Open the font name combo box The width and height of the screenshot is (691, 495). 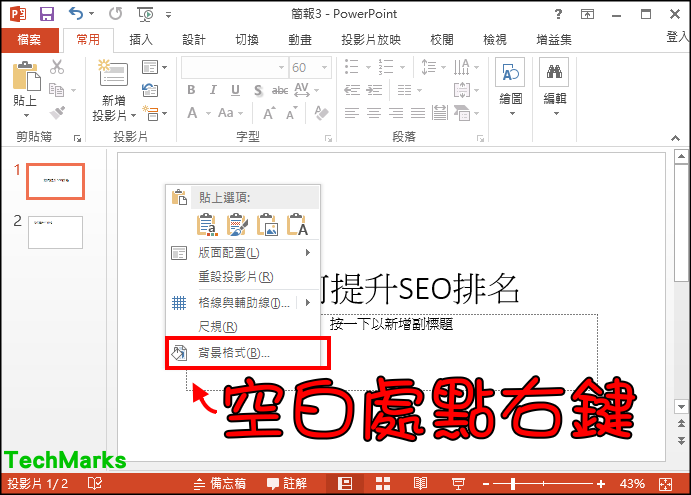tap(234, 67)
